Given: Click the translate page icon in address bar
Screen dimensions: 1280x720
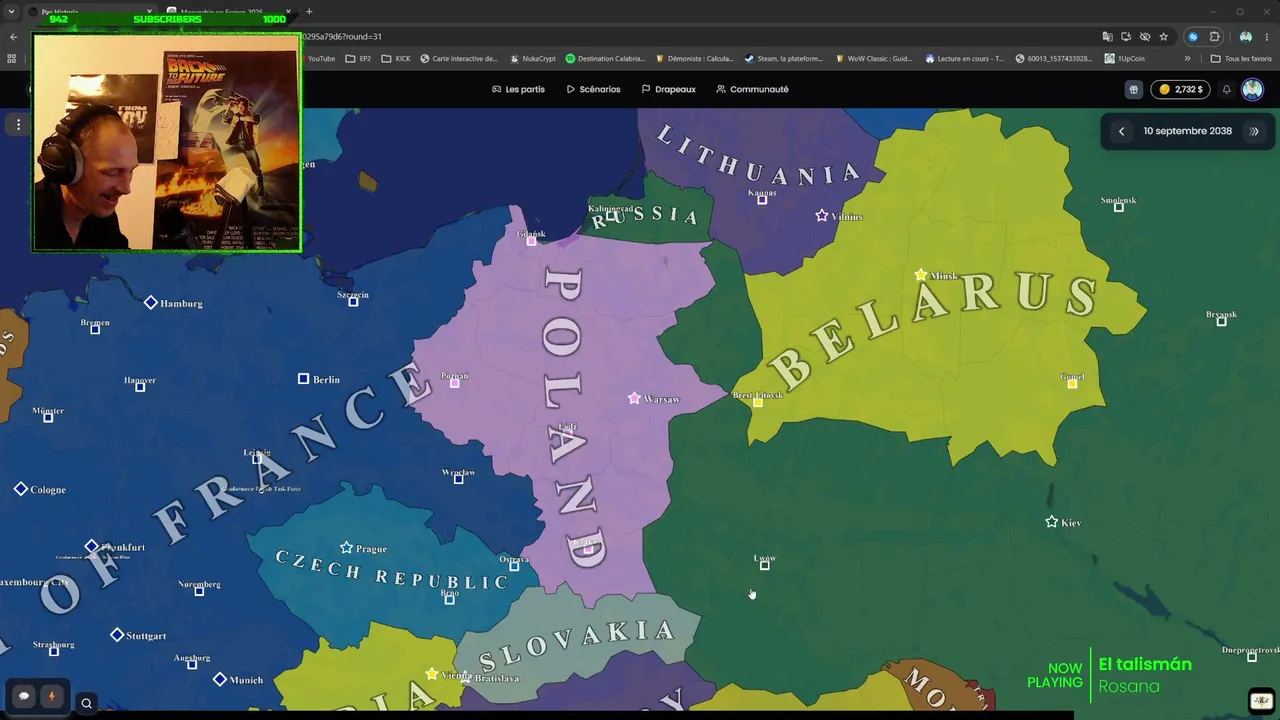Looking at the screenshot, I should click(1107, 37).
